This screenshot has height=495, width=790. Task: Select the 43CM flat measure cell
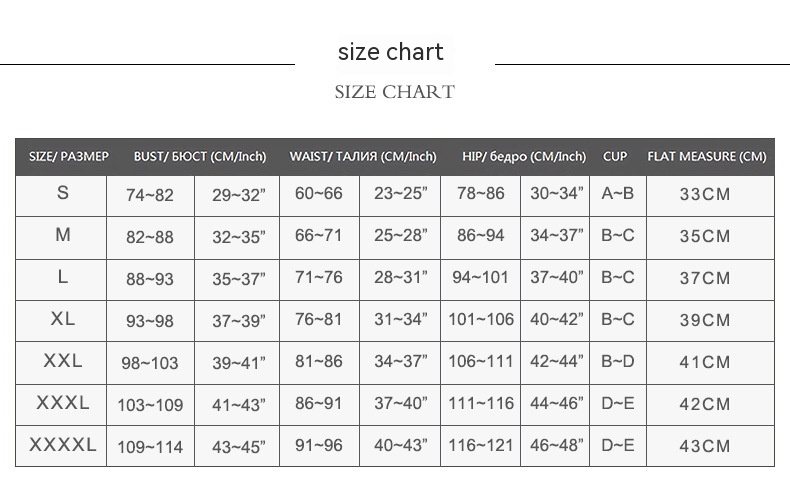[705, 446]
